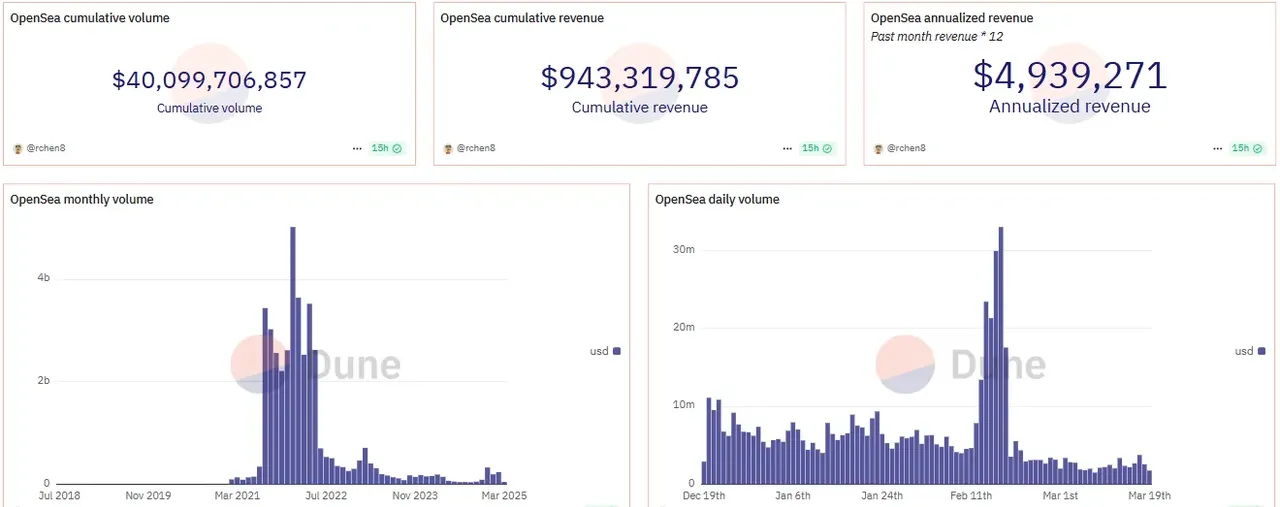Screen dimensions: 1280x507
Task: Toggle the usd legend swatch in daily volume chart
Action: [x=1261, y=351]
